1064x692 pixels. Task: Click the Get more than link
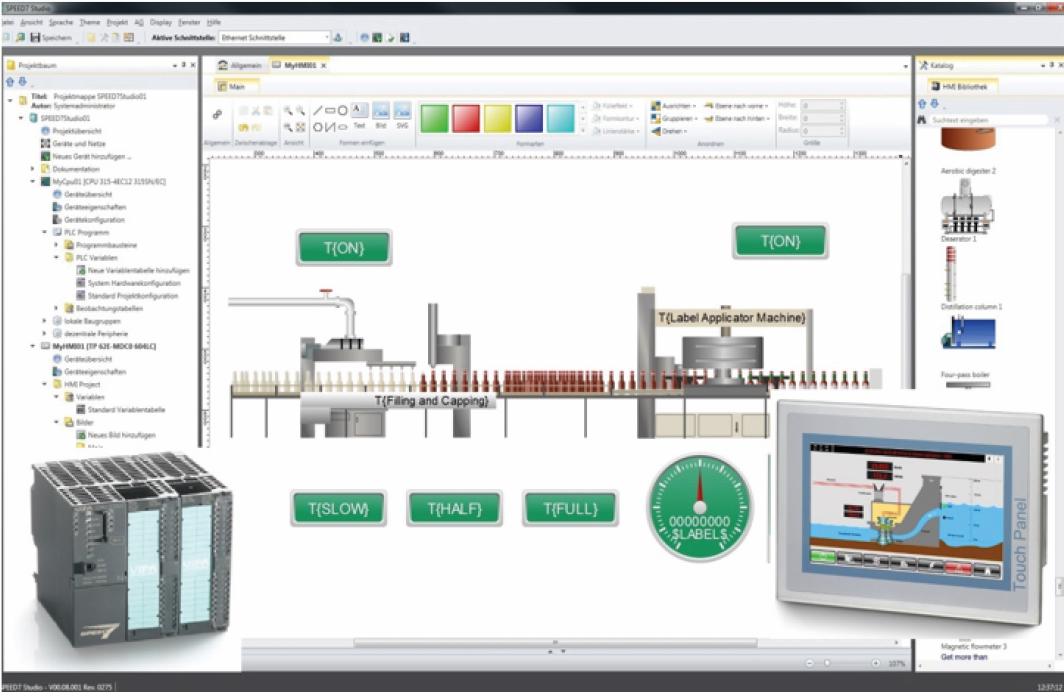[961, 657]
